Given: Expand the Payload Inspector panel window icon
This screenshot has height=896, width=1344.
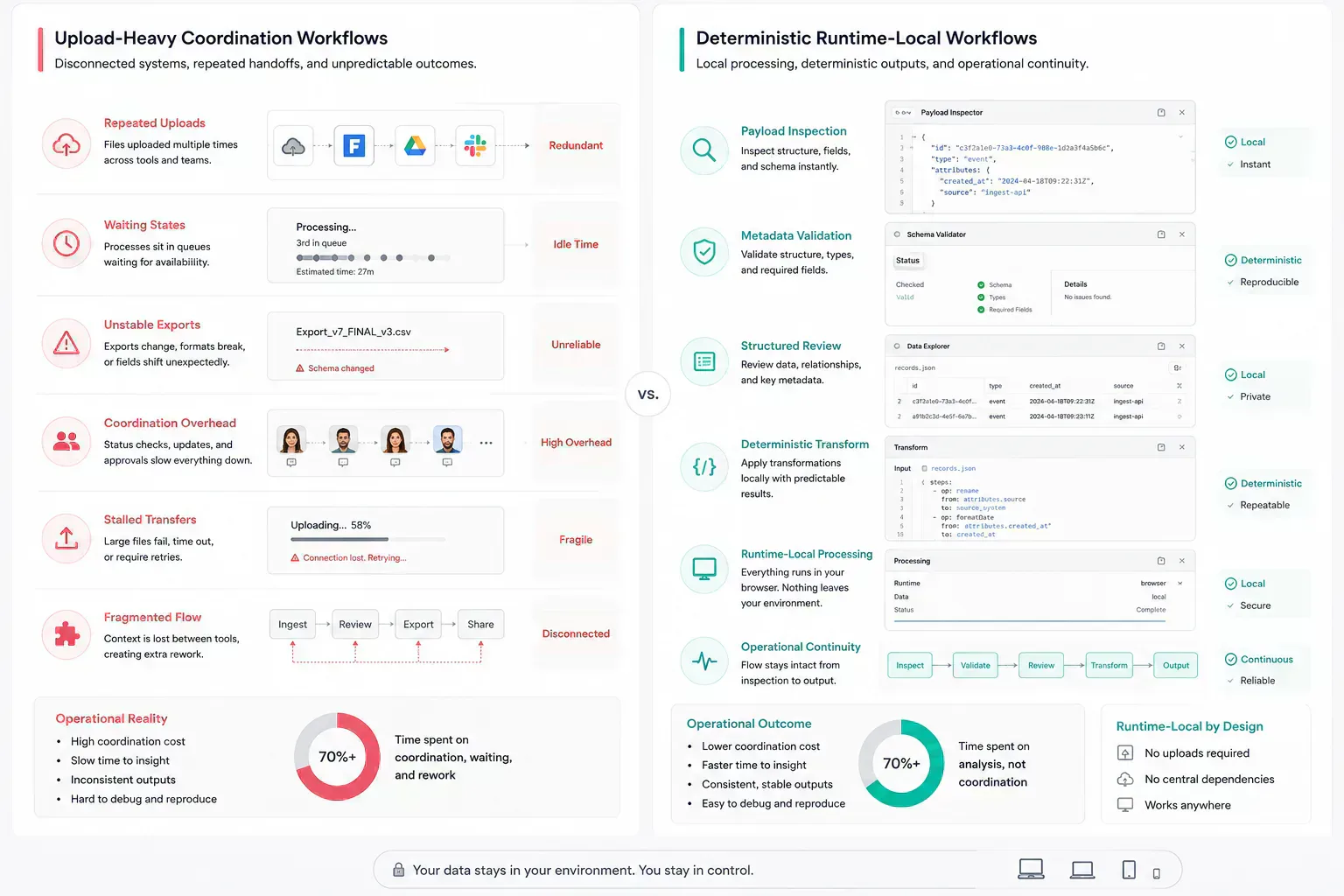Looking at the screenshot, I should tap(1161, 113).
